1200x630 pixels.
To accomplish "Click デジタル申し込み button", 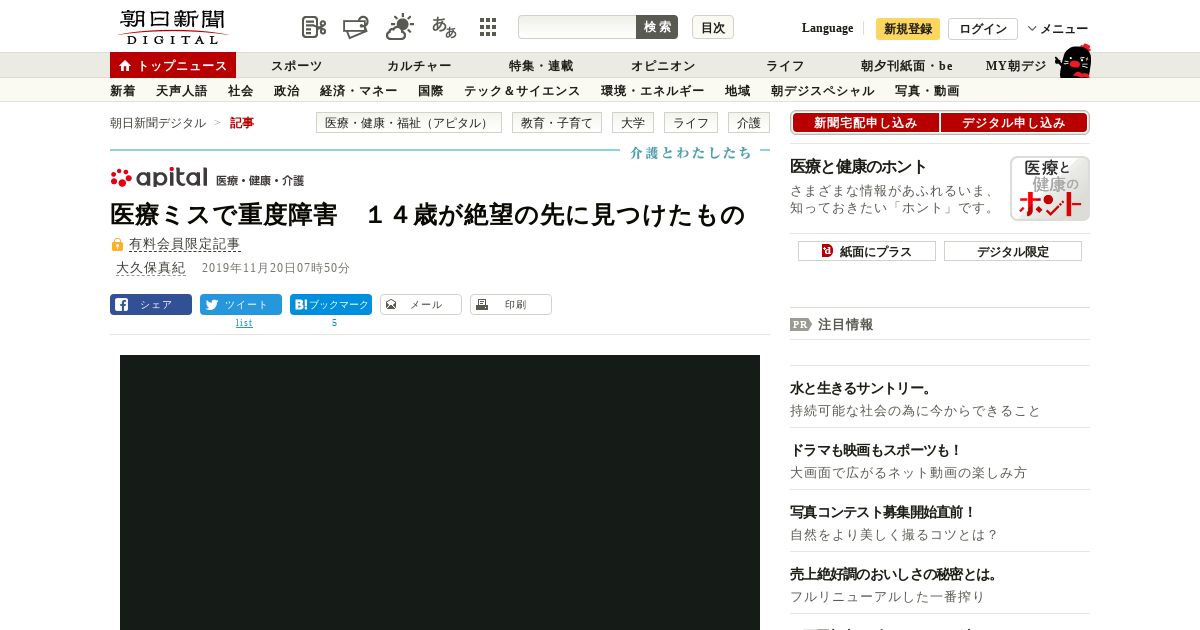I will 1014,123.
